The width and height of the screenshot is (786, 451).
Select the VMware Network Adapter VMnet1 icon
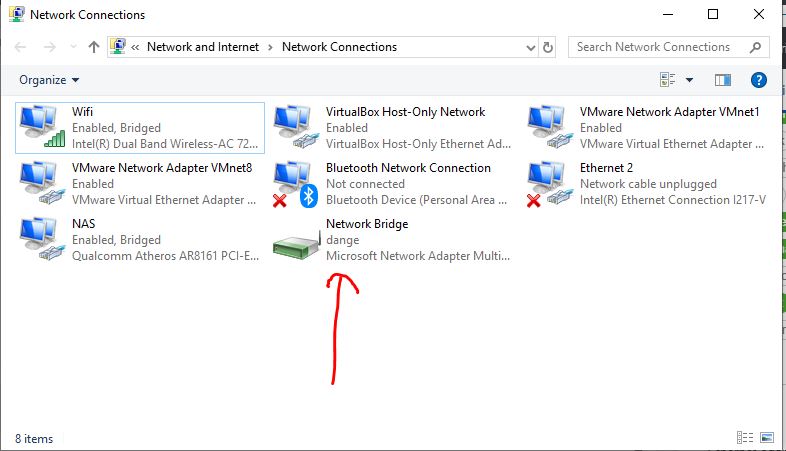pyautogui.click(x=550, y=126)
